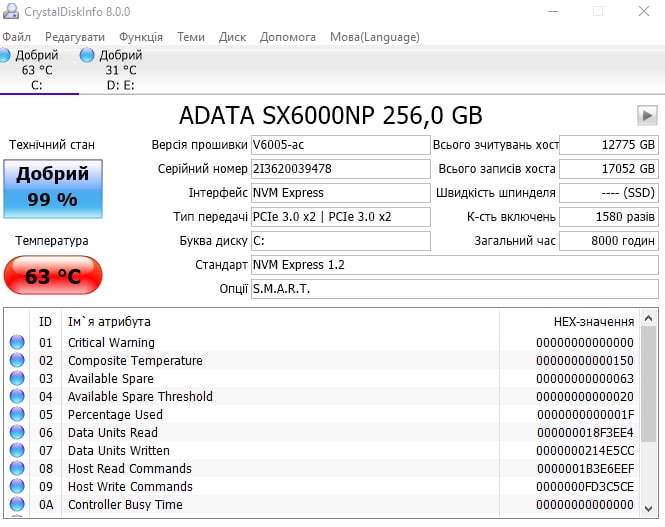Open the Мова(Language) menu
665x527 pixels.
coord(375,37)
